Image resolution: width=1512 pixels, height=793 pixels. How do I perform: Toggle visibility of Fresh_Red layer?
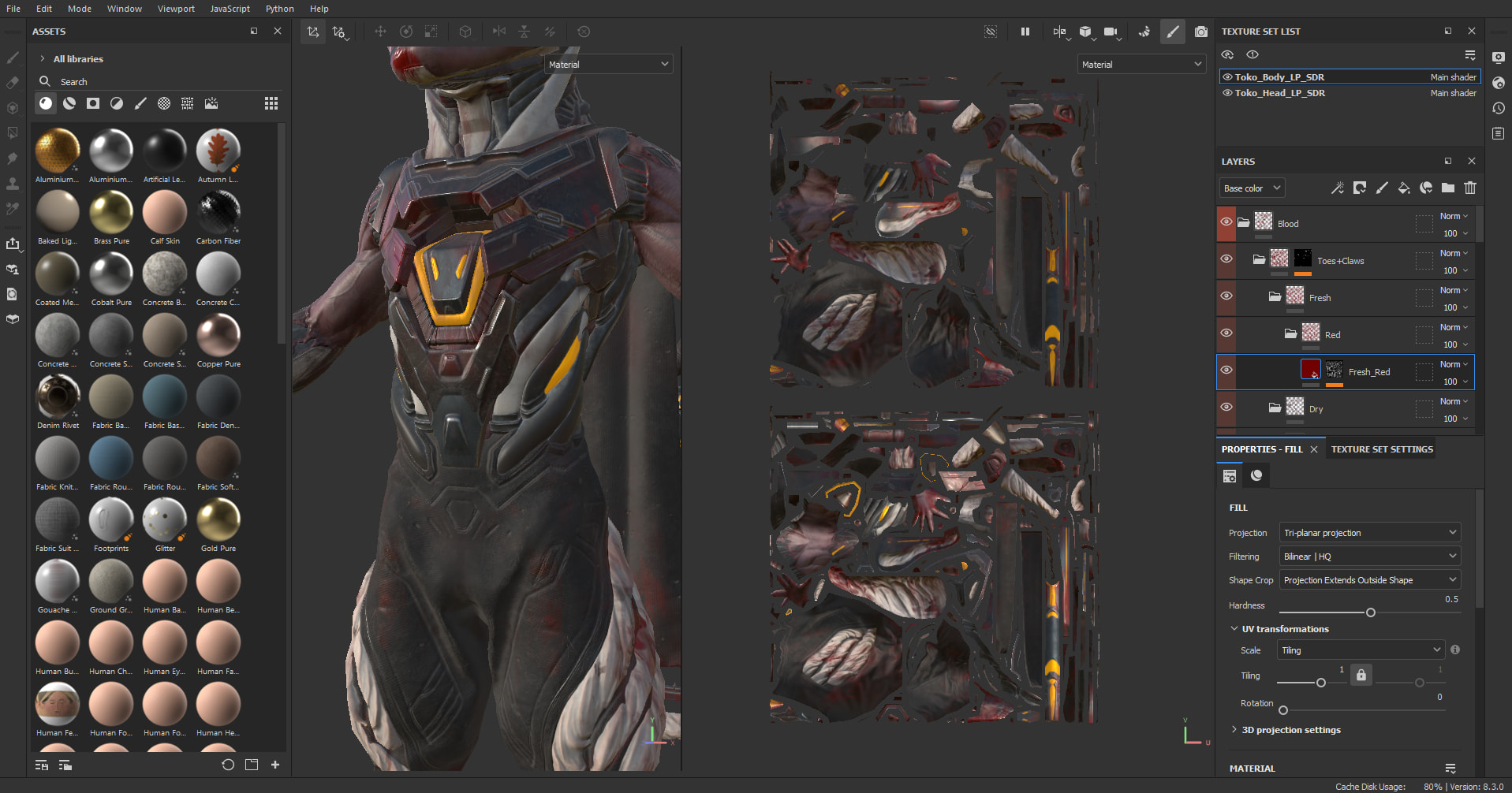(1226, 370)
